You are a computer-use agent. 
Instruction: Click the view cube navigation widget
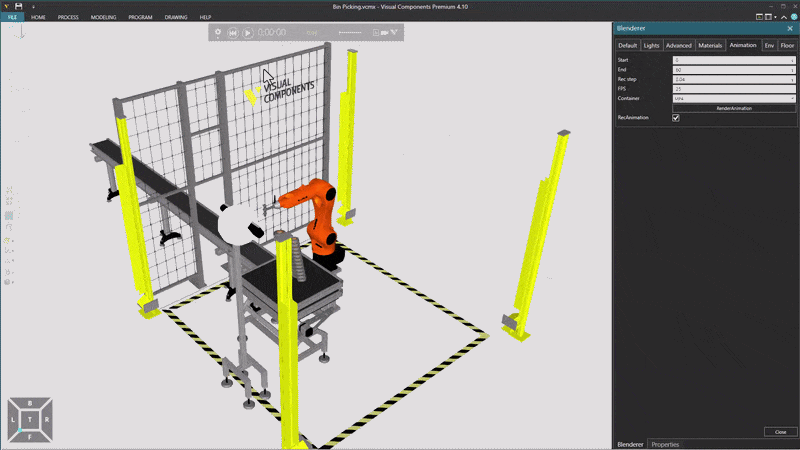coord(30,420)
